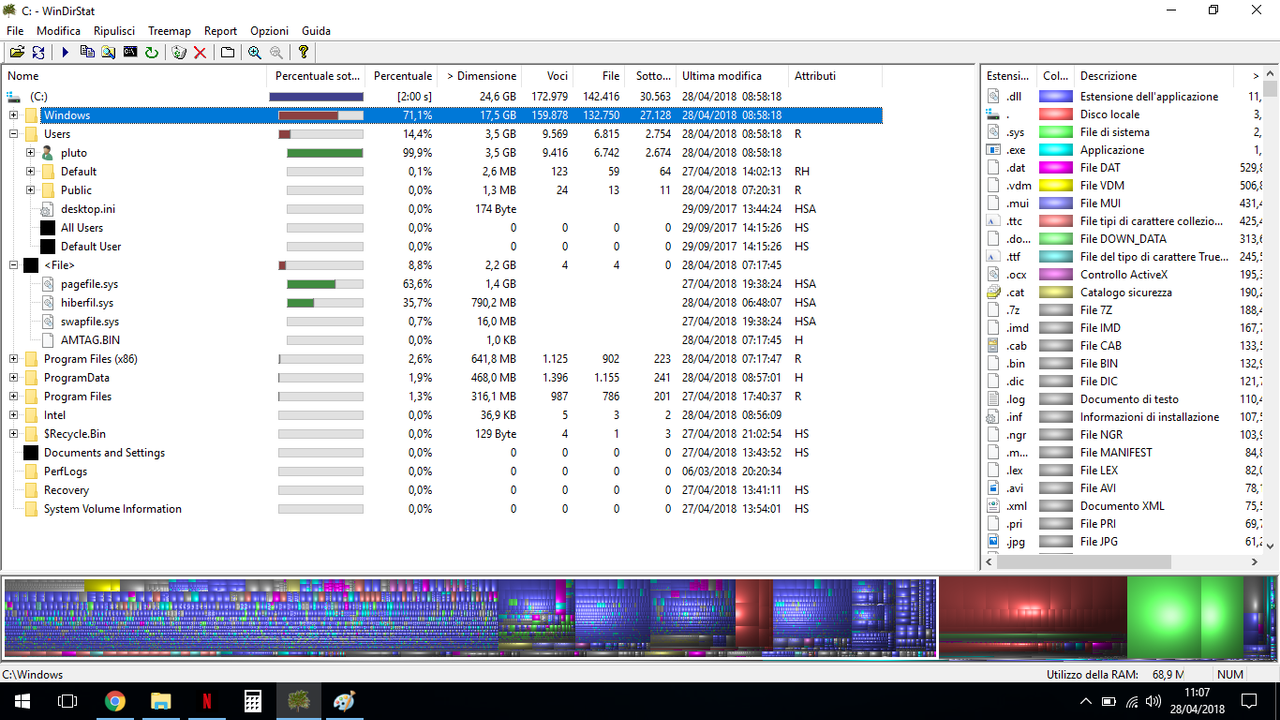Expand the Public folder node
The width and height of the screenshot is (1280, 720).
coord(31,190)
